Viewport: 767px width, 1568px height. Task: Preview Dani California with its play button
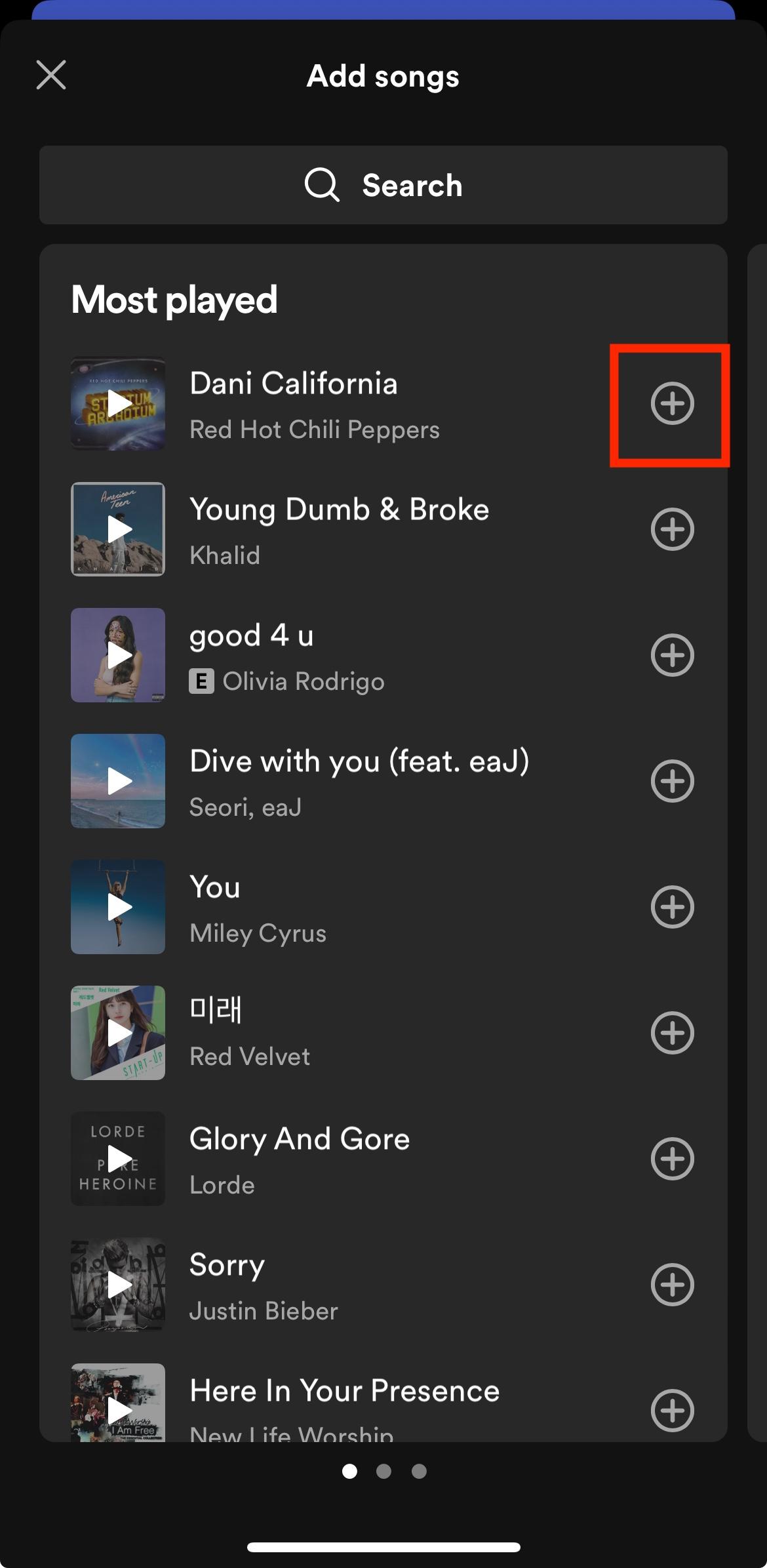[x=117, y=404]
